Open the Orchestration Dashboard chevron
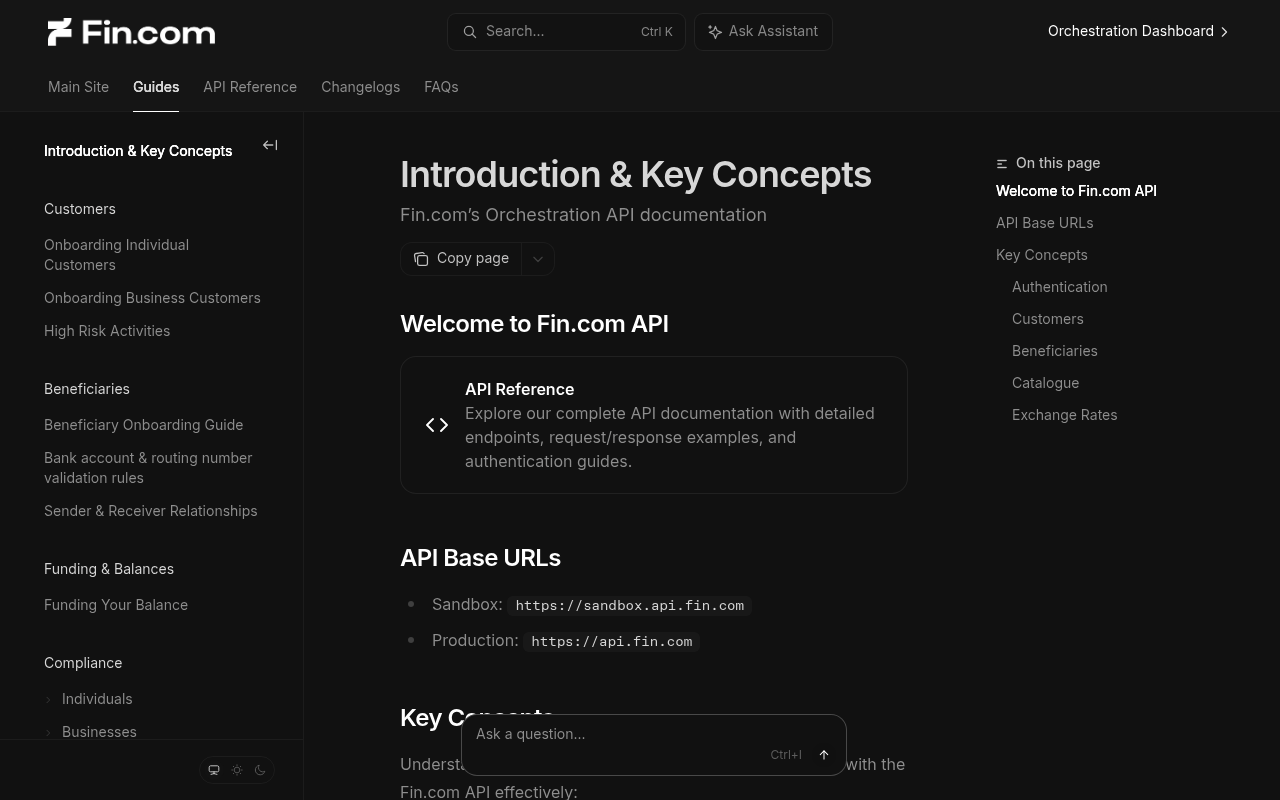This screenshot has width=1280, height=800. pyautogui.click(x=1225, y=32)
